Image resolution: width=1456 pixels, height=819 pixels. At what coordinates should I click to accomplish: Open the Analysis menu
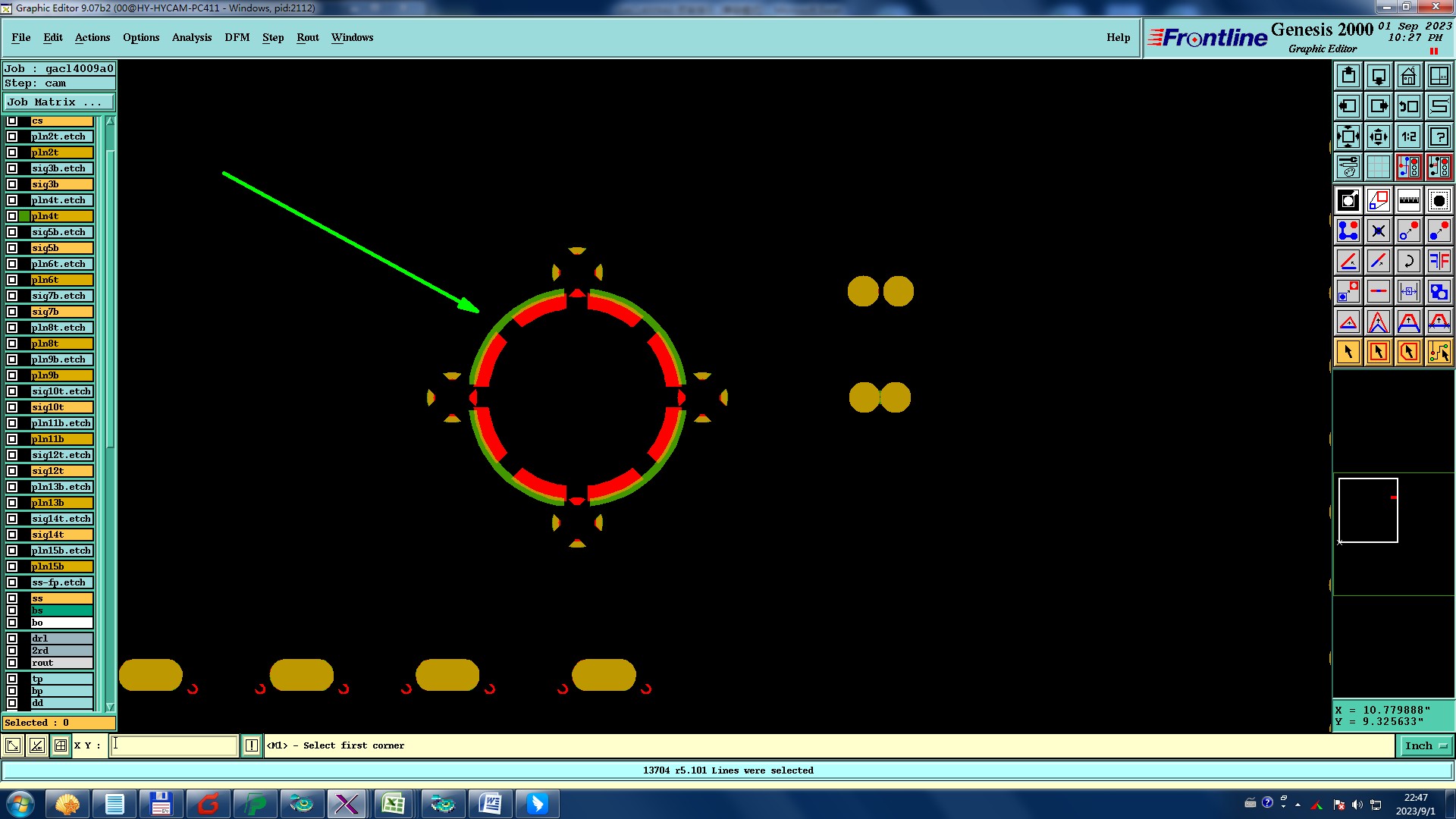pos(191,37)
